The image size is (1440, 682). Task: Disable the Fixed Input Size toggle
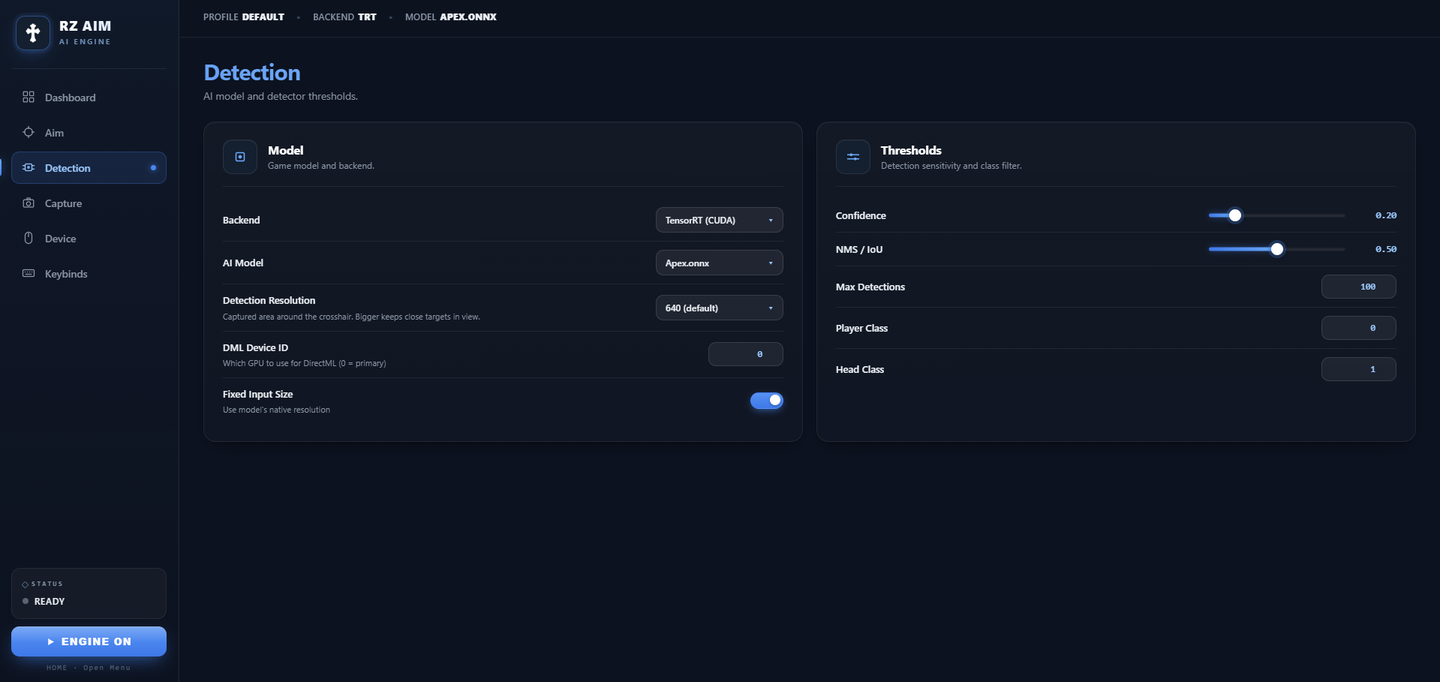pyautogui.click(x=767, y=400)
